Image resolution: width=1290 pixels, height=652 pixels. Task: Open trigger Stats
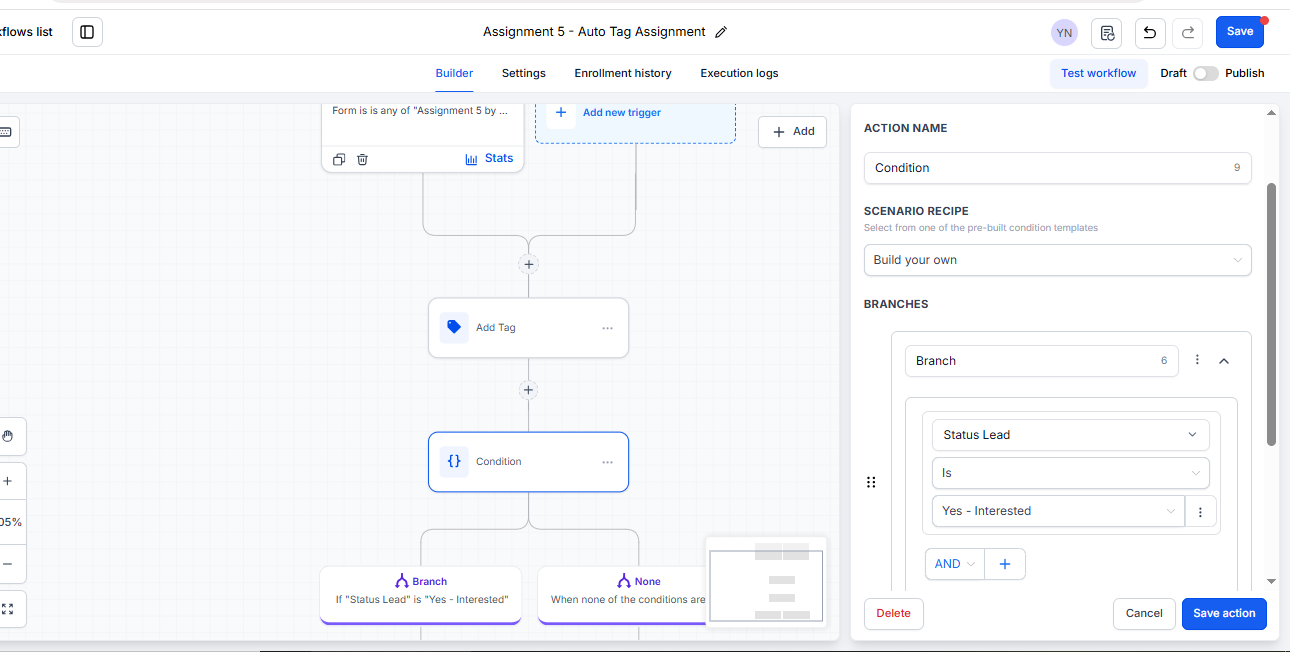pos(489,159)
